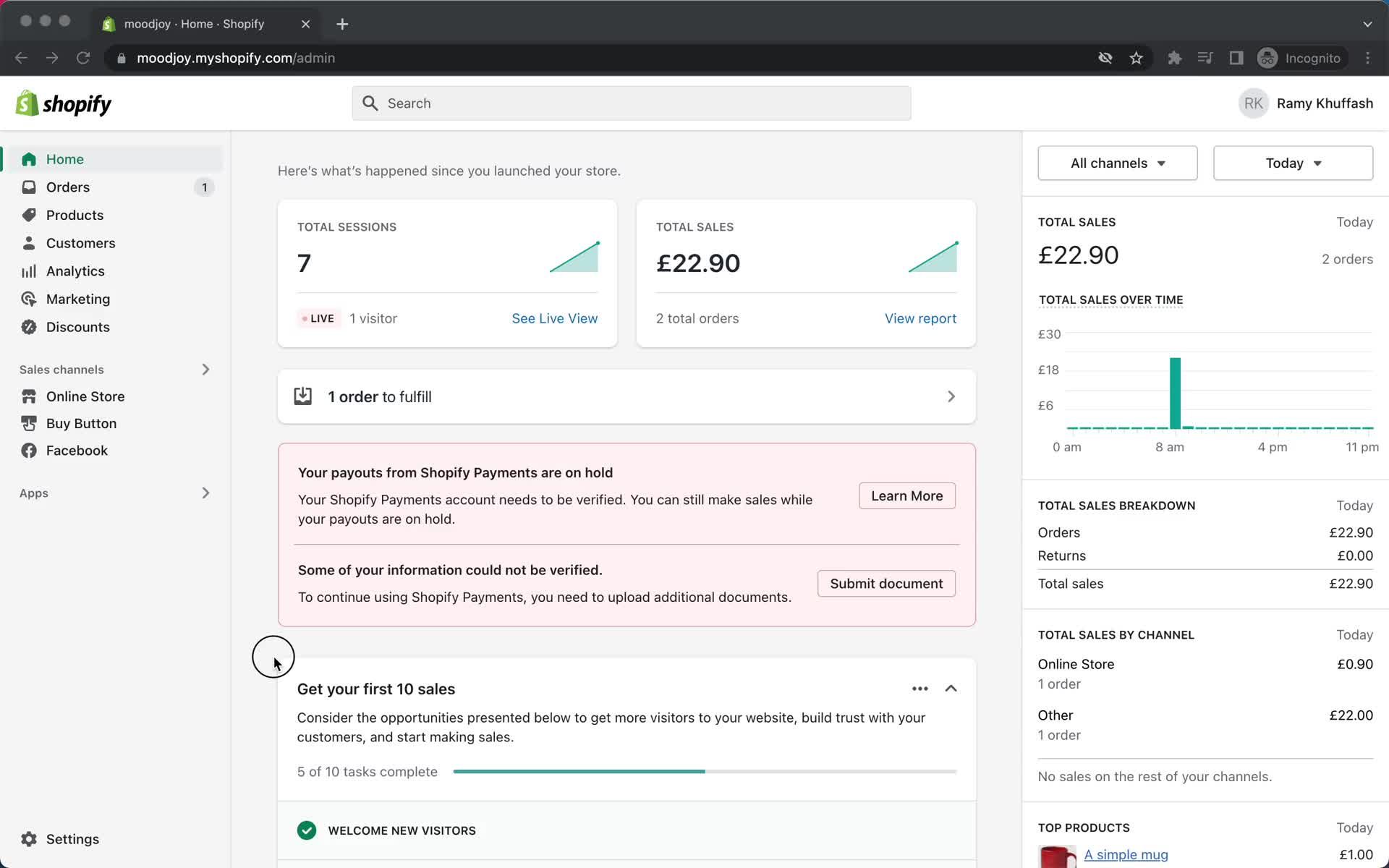Viewport: 1389px width, 868px height.
Task: Collapse the Get your first 10 sales card
Action: (951, 689)
